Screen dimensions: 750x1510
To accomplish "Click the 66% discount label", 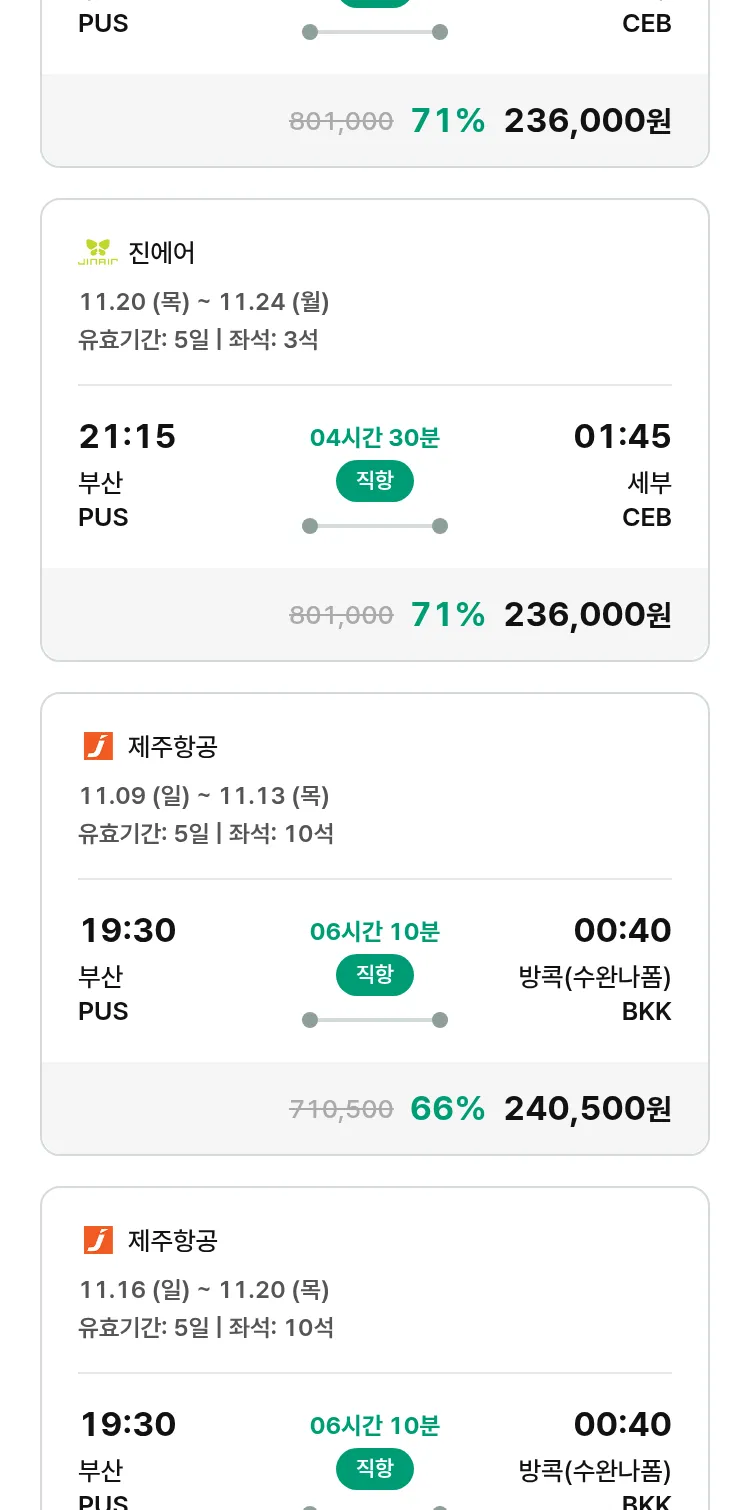I will point(447,1108).
